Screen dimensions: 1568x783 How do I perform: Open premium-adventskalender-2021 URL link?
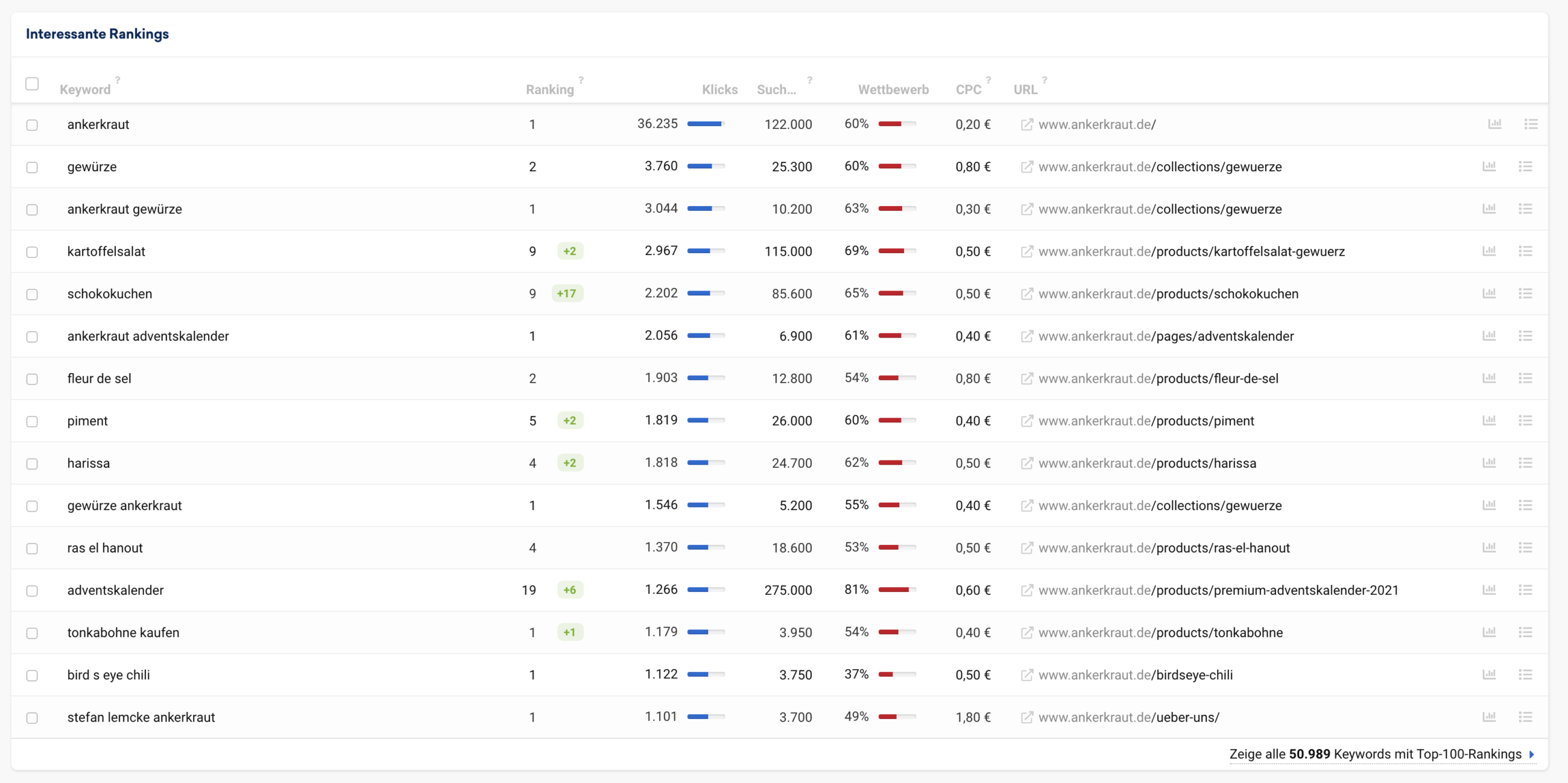point(1218,590)
